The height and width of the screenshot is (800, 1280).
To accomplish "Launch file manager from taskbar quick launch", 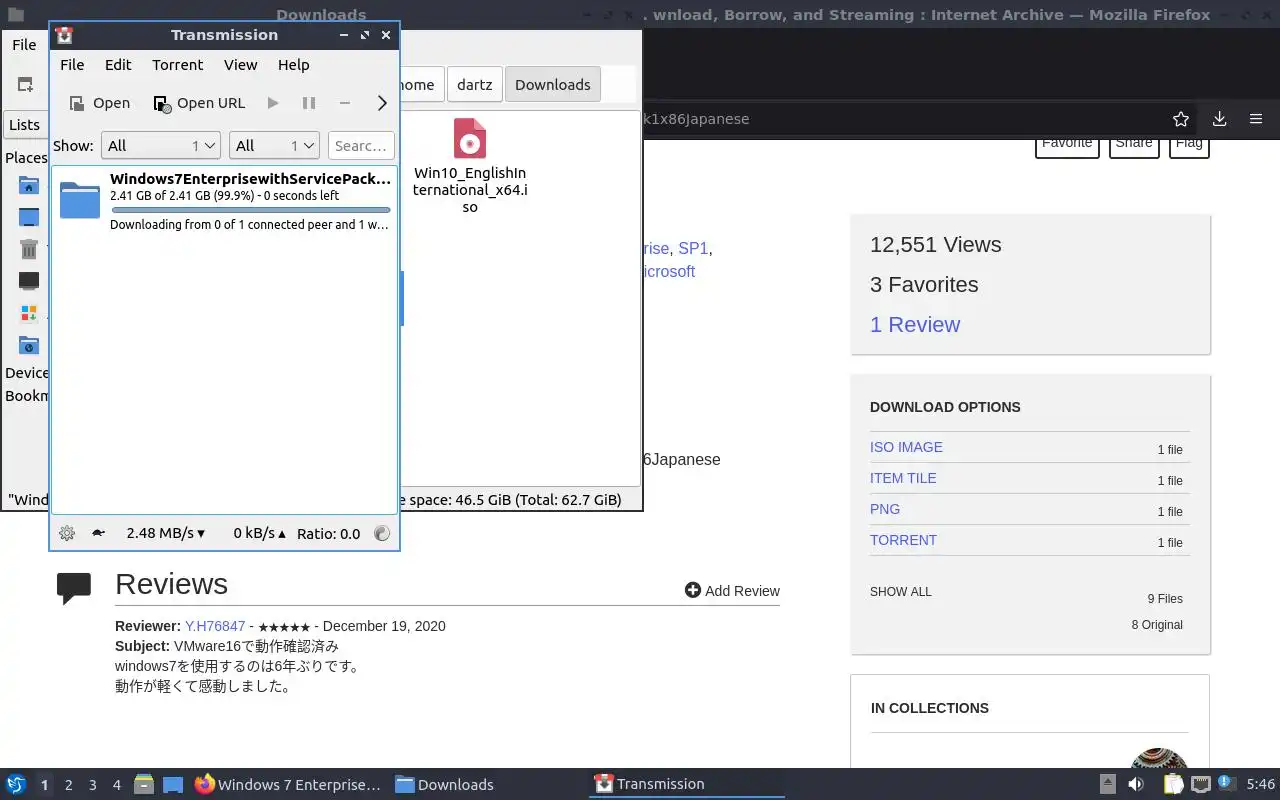I will [x=144, y=785].
